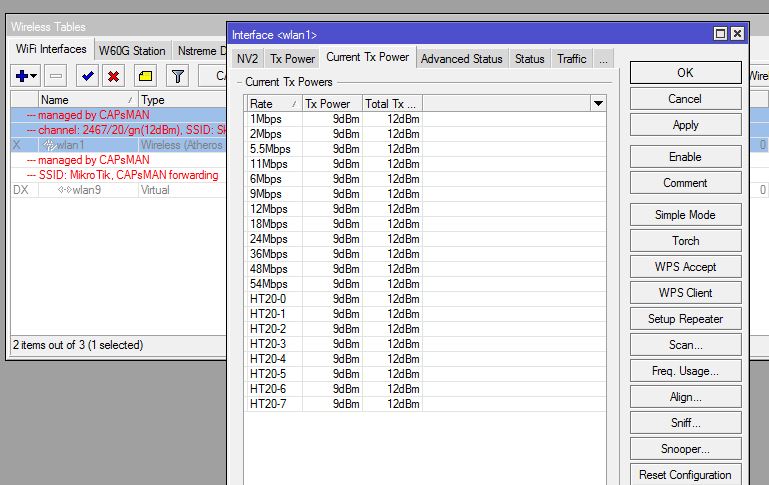Image resolution: width=769 pixels, height=485 pixels.
Task: Select the wlan1 interface row
Action: pyautogui.click(x=119, y=145)
